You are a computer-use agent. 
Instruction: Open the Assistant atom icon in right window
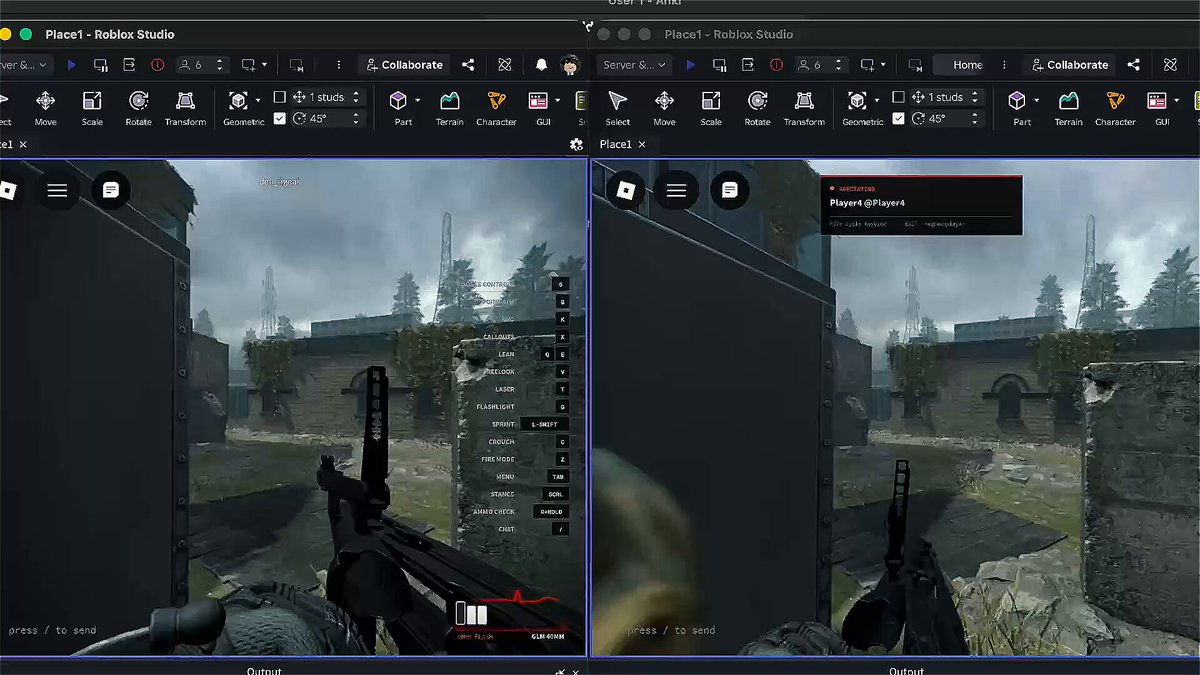point(1170,65)
